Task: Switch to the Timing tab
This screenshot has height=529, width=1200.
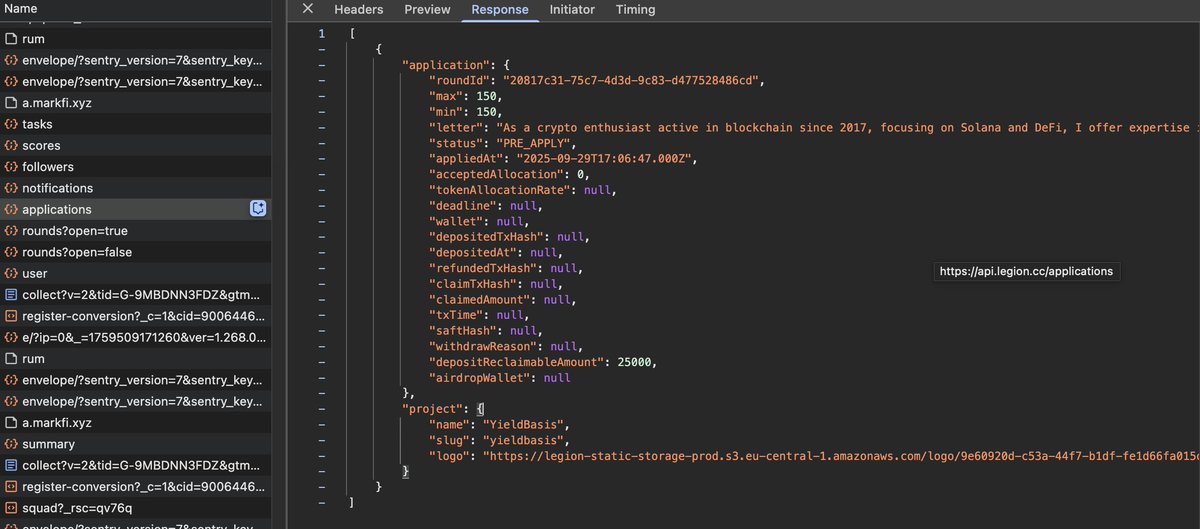Action: click(x=635, y=9)
